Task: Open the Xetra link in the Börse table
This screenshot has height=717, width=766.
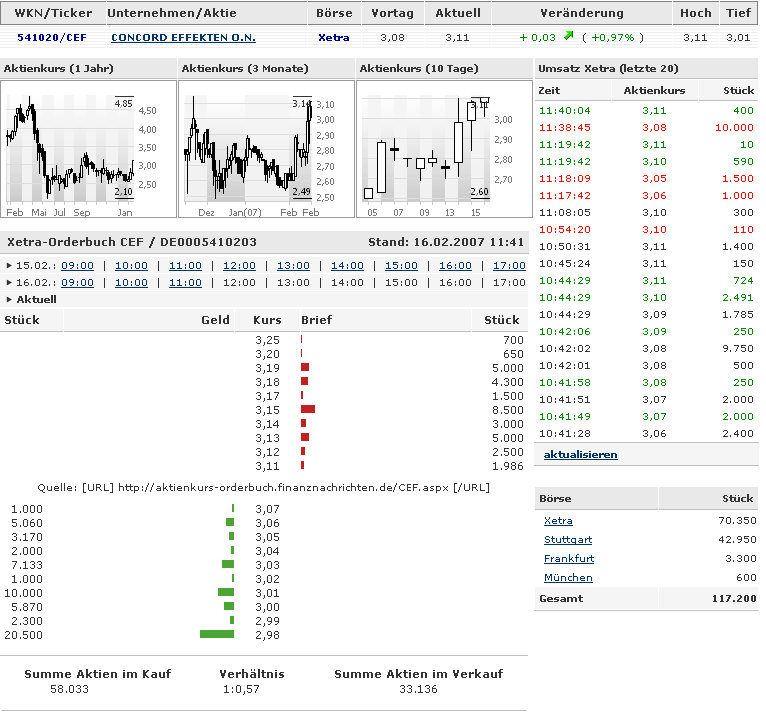Action: (x=558, y=521)
